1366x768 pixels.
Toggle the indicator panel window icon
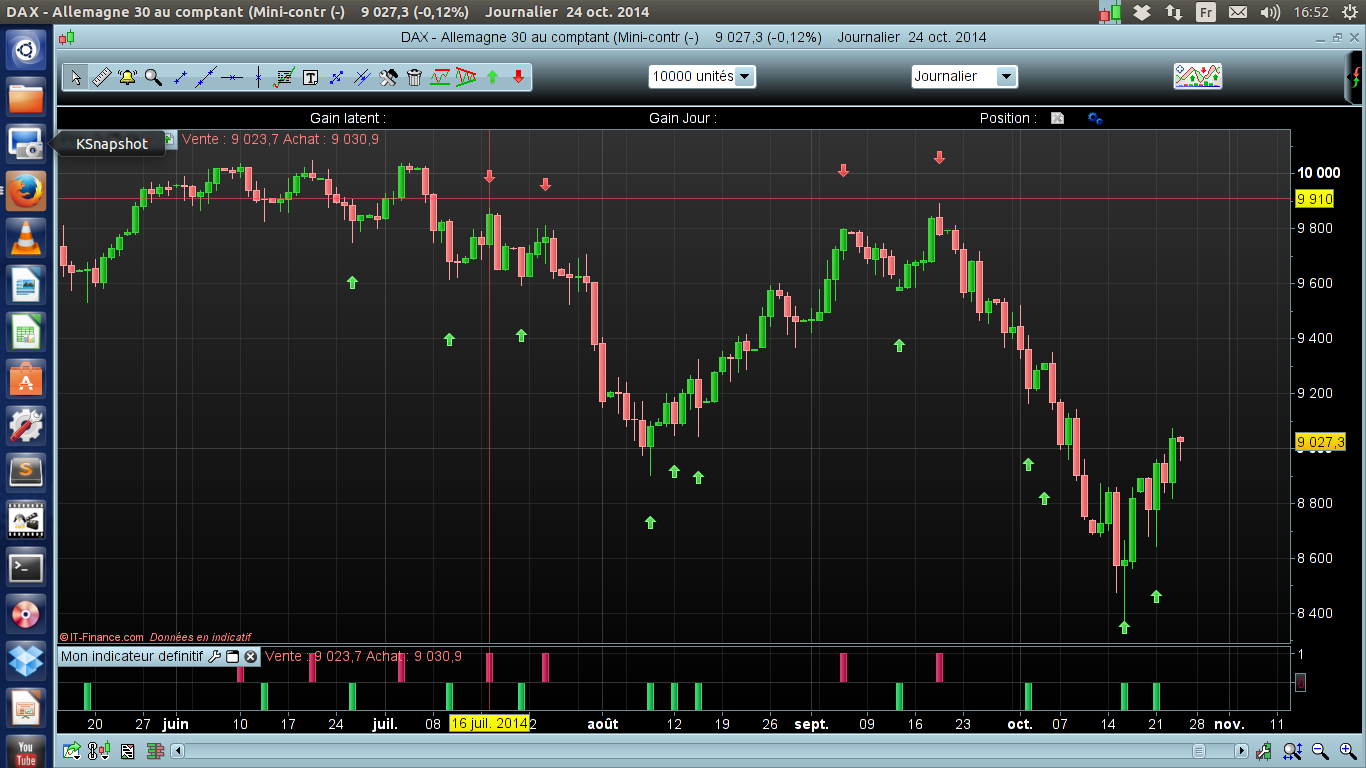coord(232,657)
